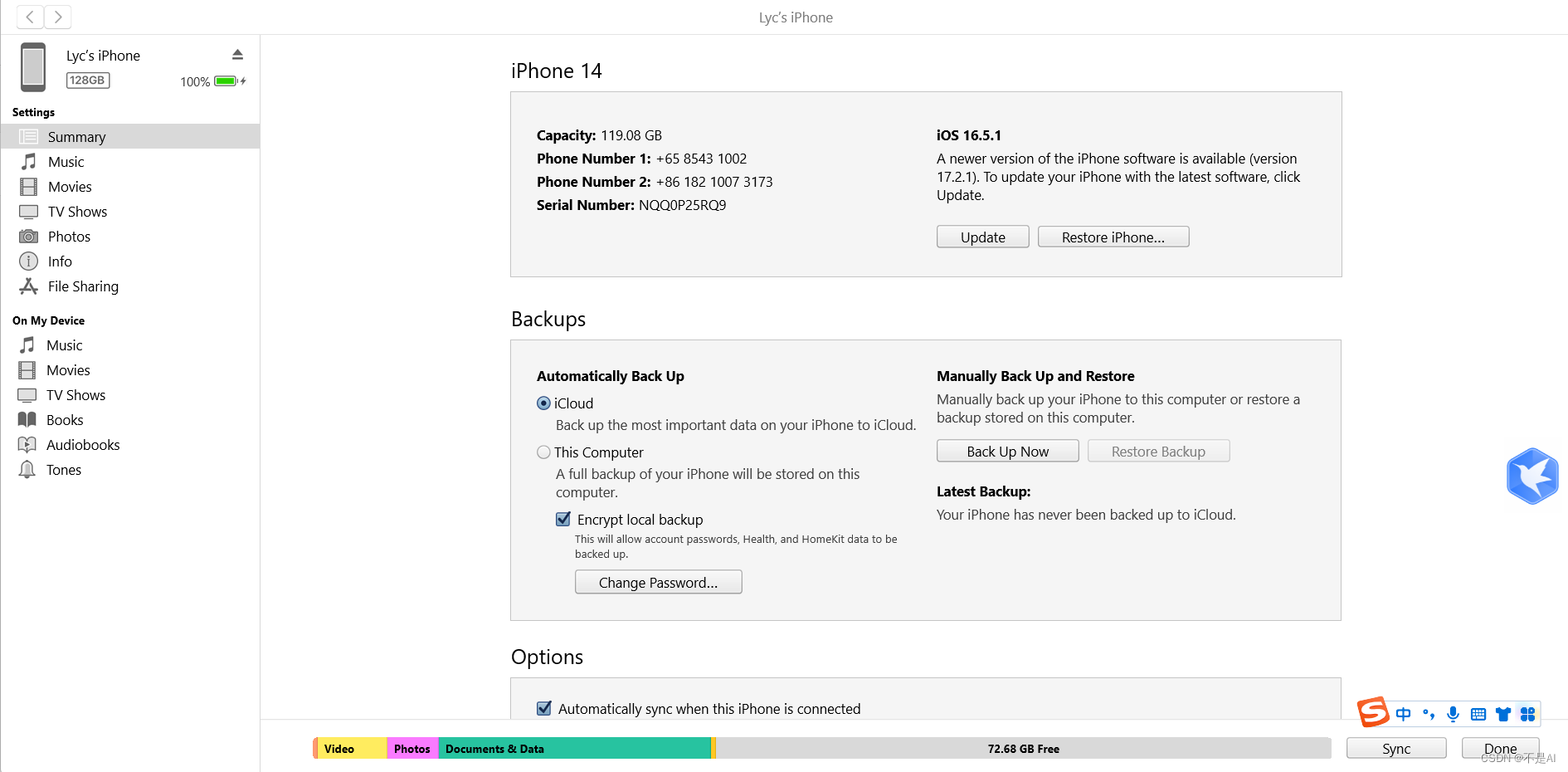Click the Info circle icon
Screen dimensions: 1568x772
(x=28, y=261)
